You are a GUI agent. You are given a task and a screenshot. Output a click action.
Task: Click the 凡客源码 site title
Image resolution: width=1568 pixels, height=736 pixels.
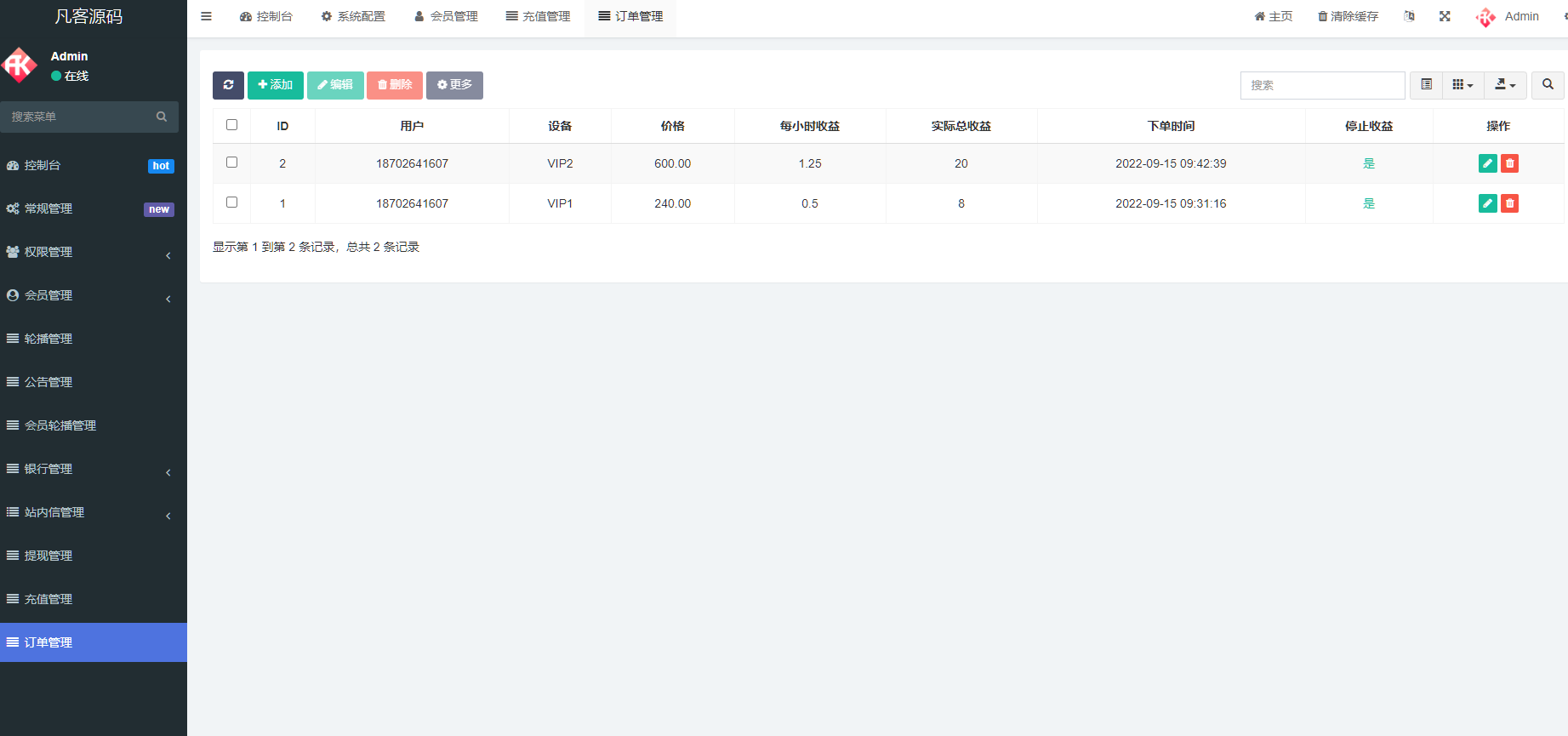click(88, 16)
